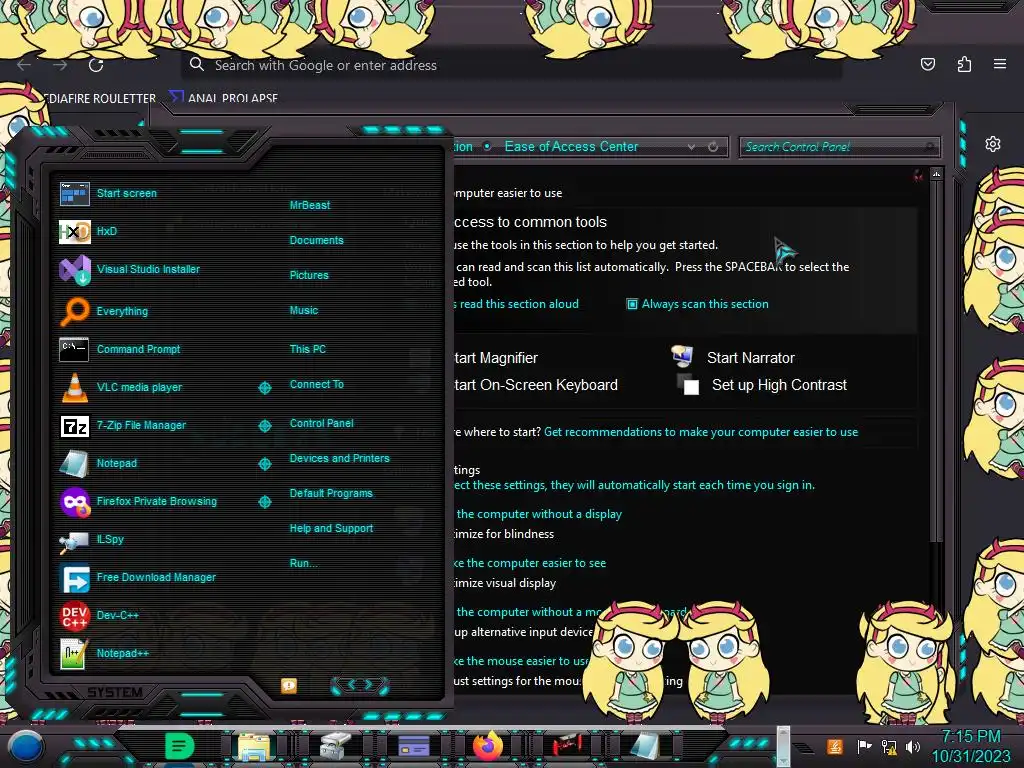This screenshot has width=1024, height=768.
Task: Open Firefox hamburger application menu
Action: [1000, 64]
